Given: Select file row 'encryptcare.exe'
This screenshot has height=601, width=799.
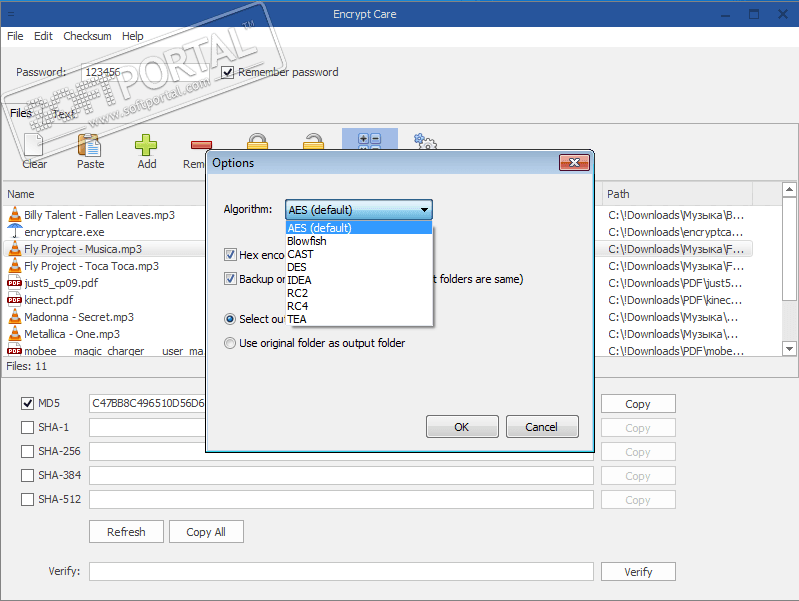Looking at the screenshot, I should click(104, 232).
